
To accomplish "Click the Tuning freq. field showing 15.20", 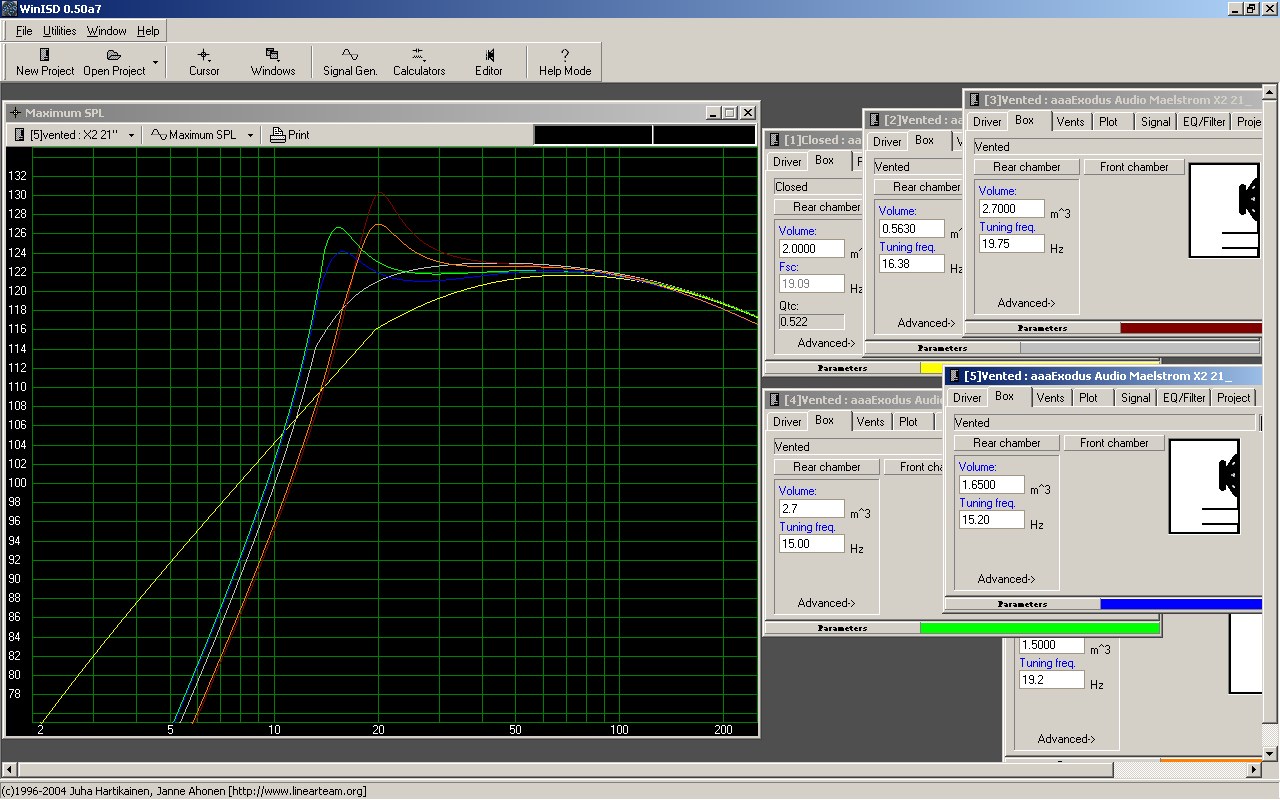I will [992, 520].
